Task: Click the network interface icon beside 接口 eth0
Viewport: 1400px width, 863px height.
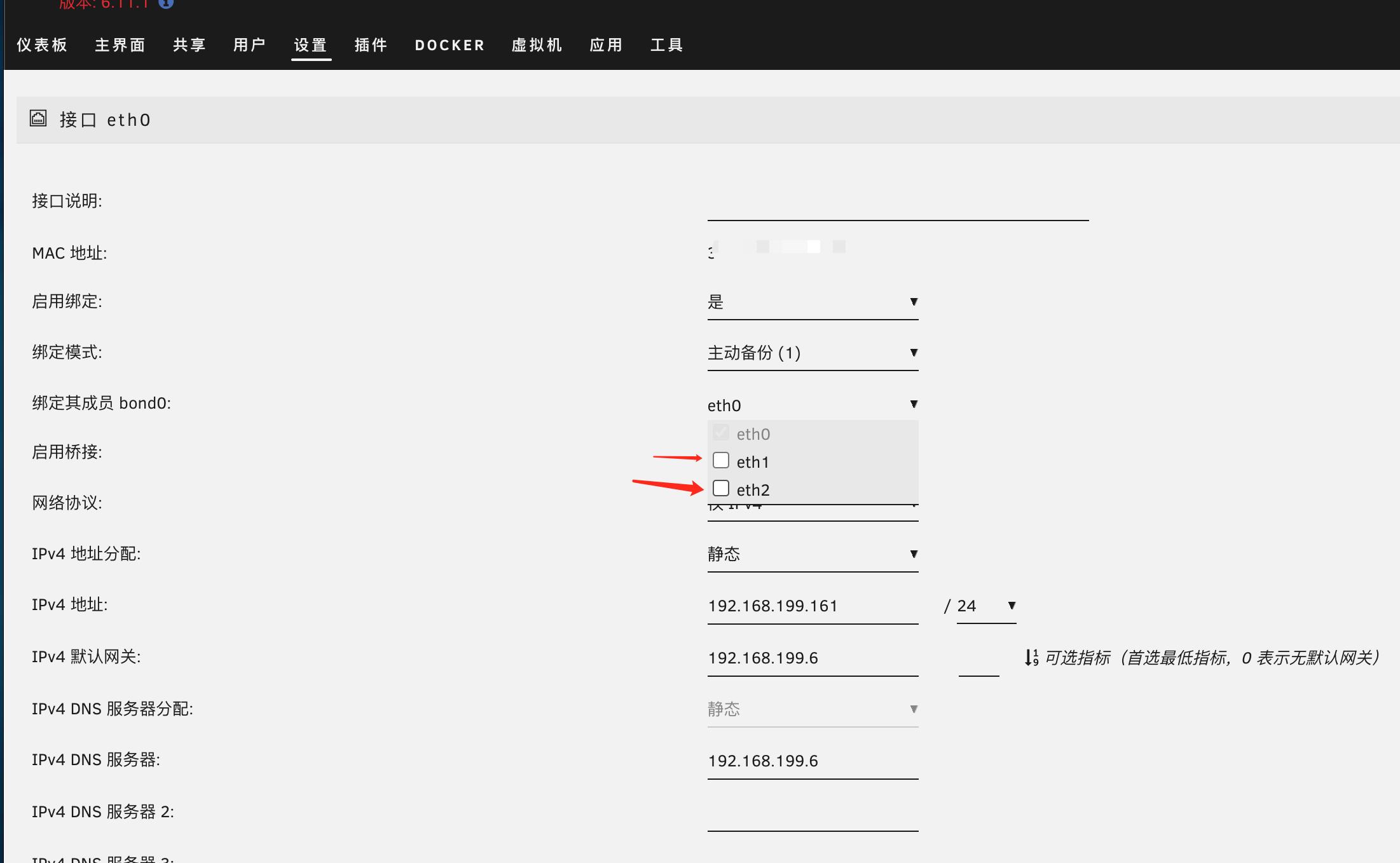Action: [x=38, y=119]
